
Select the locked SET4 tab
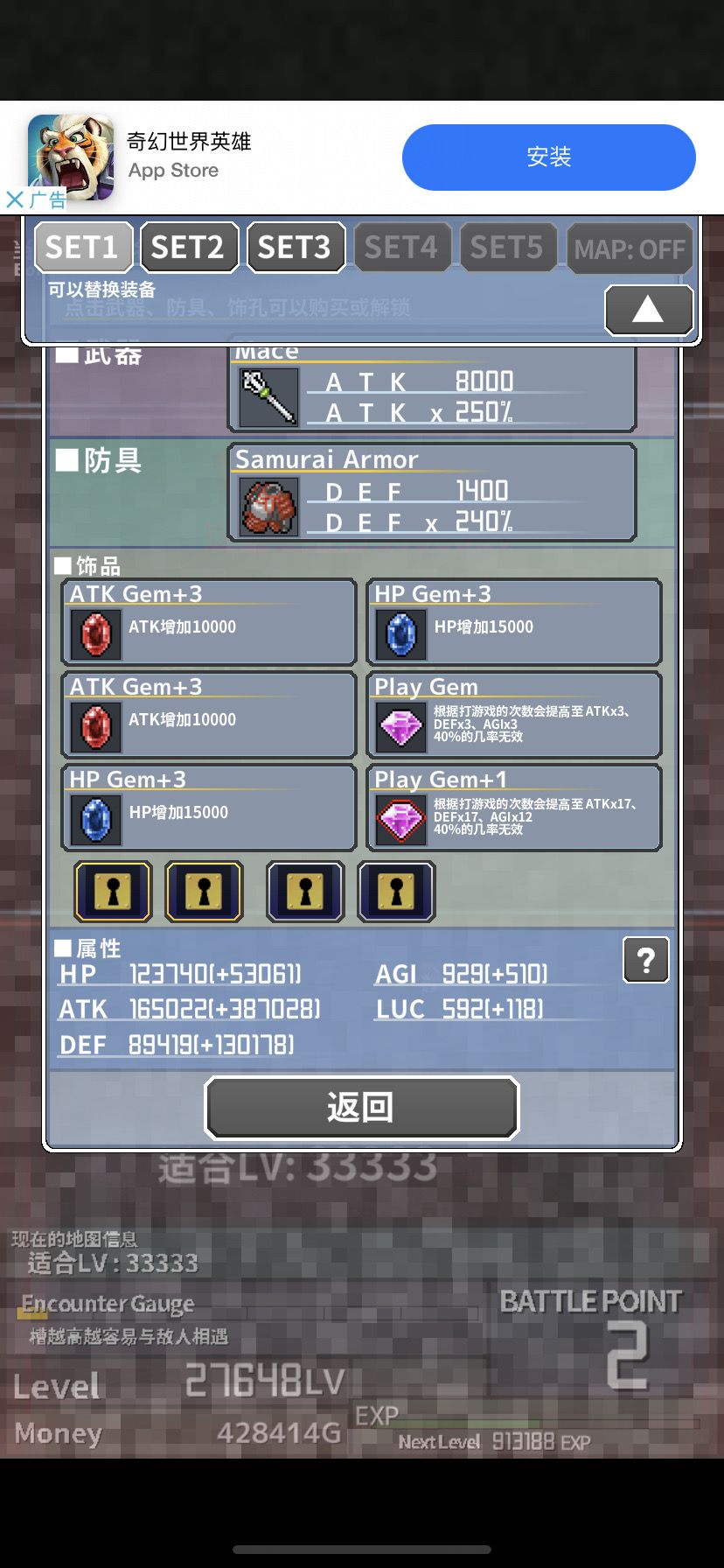401,247
